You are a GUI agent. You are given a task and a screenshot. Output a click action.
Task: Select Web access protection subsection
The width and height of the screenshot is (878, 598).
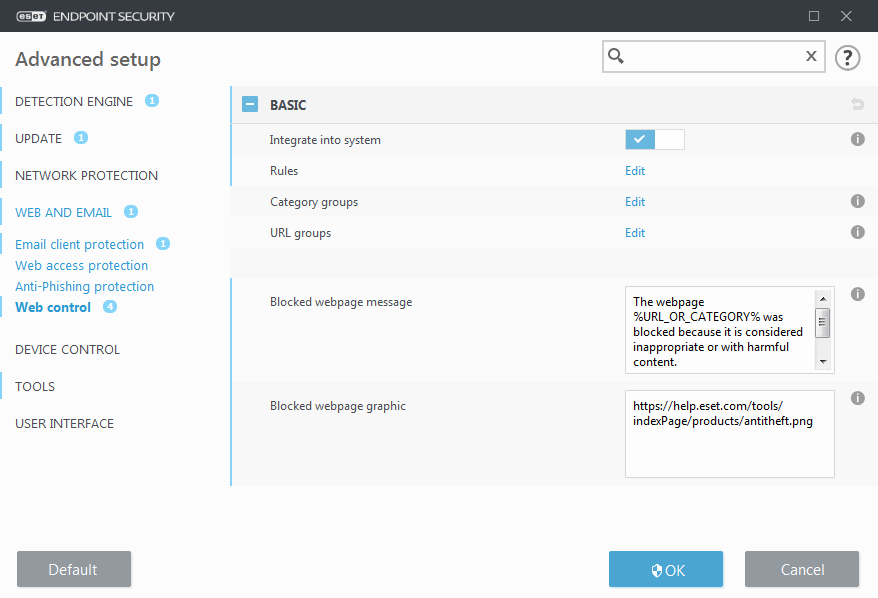pos(82,265)
